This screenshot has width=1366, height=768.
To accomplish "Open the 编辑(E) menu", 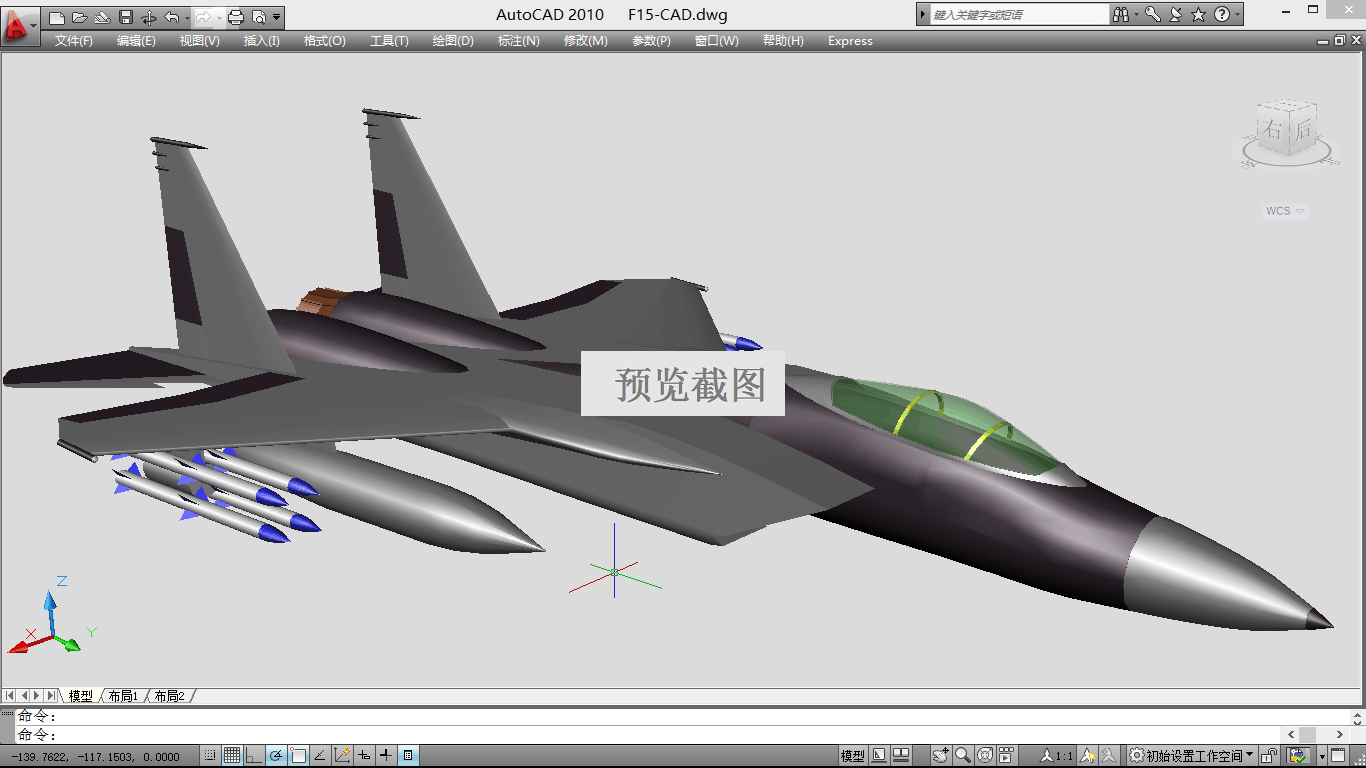I will click(x=136, y=41).
